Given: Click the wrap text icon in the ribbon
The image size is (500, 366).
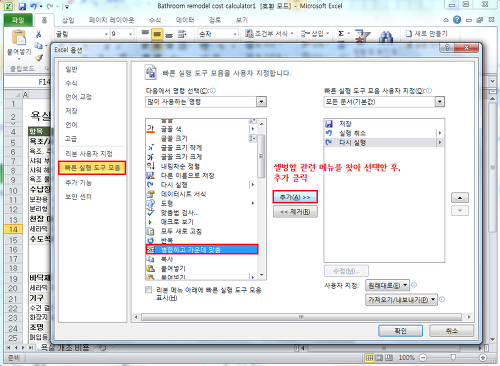Looking at the screenshot, I should point(182,34).
